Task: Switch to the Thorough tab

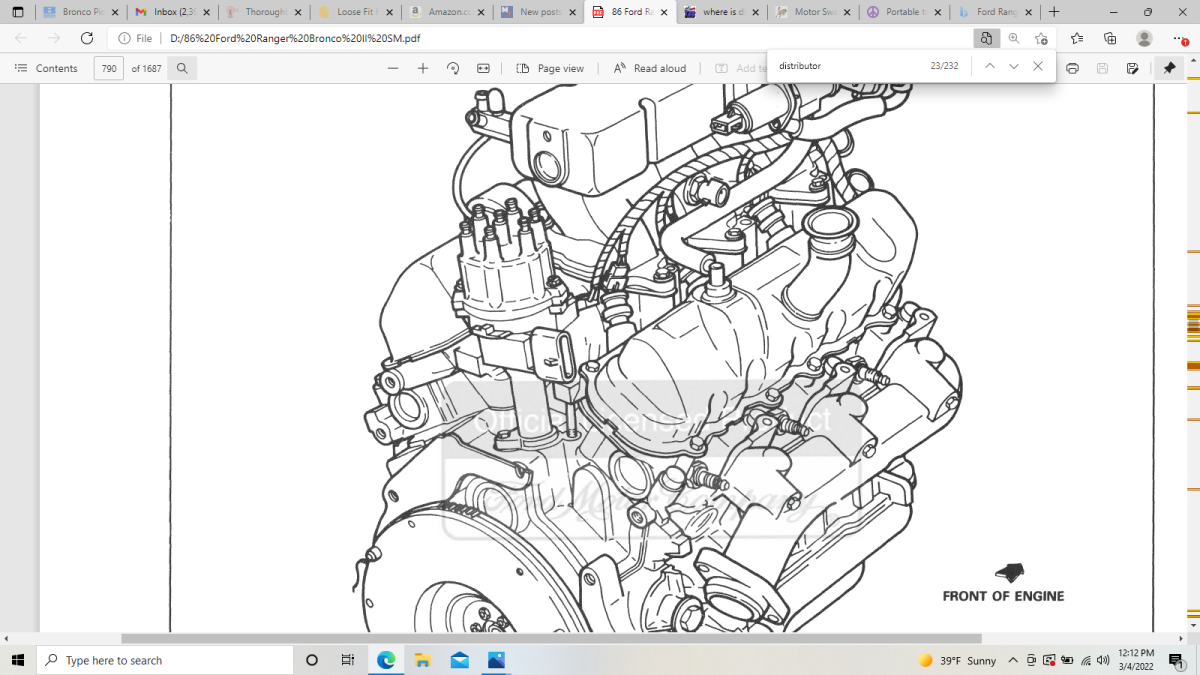Action: tap(262, 12)
